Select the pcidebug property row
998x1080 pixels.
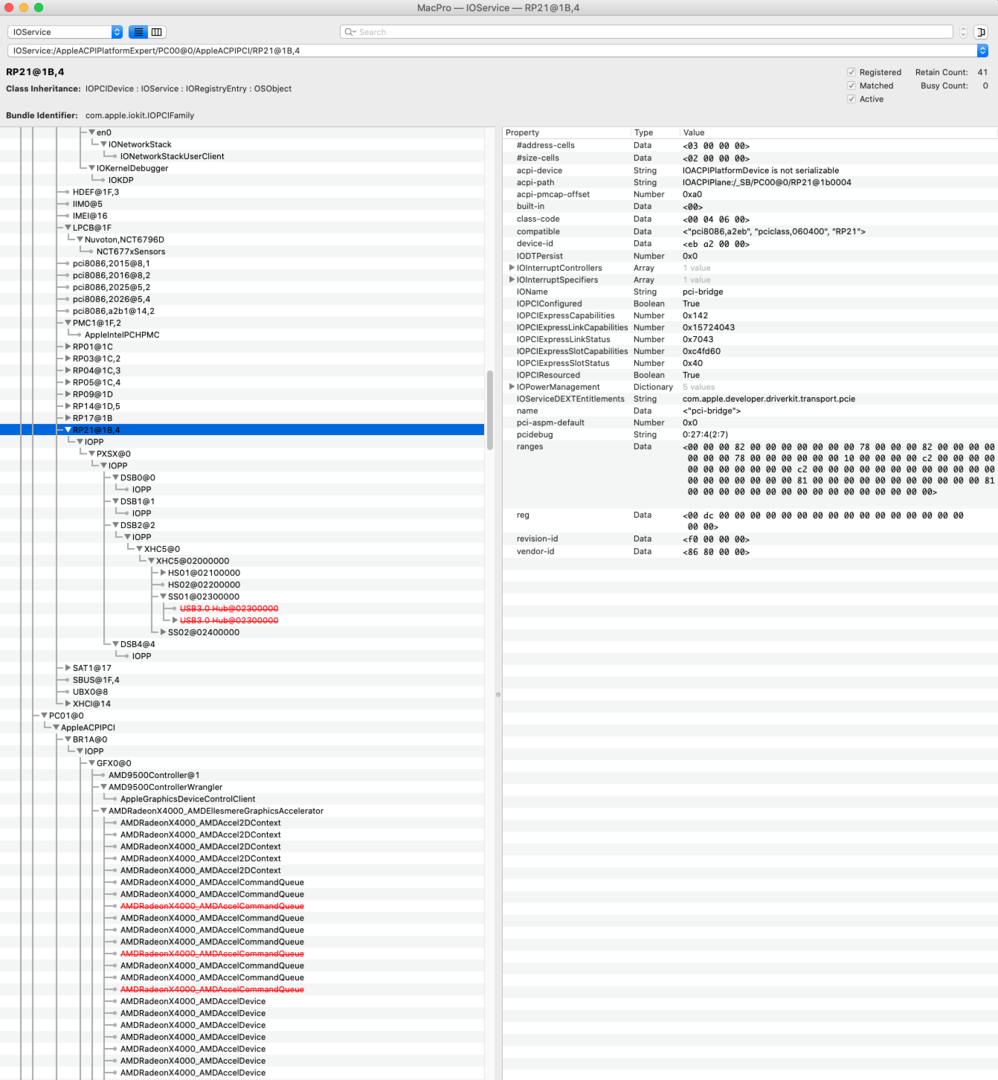pos(750,435)
